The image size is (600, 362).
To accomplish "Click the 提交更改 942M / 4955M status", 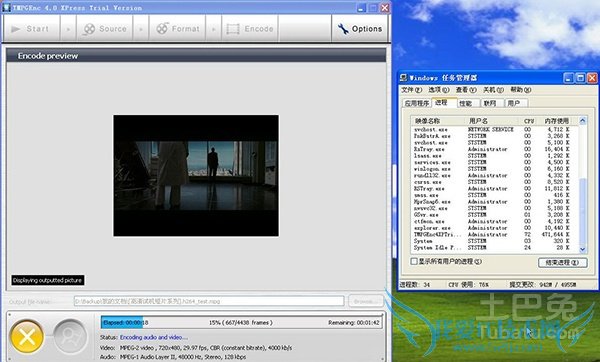I will point(543,285).
